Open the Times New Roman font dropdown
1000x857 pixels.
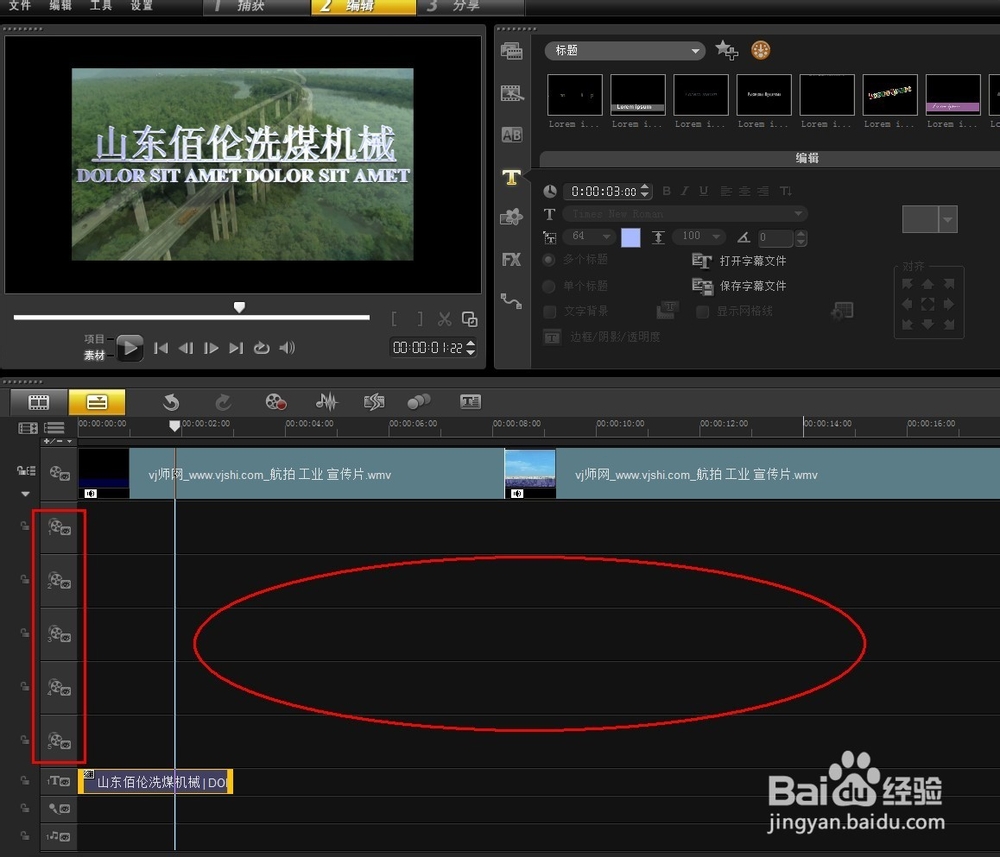[685, 214]
